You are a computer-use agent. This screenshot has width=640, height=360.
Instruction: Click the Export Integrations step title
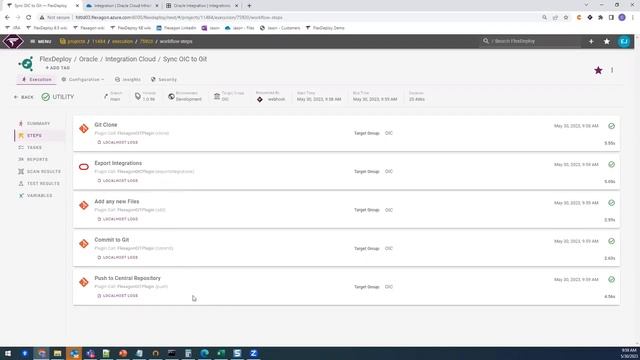tap(118, 163)
